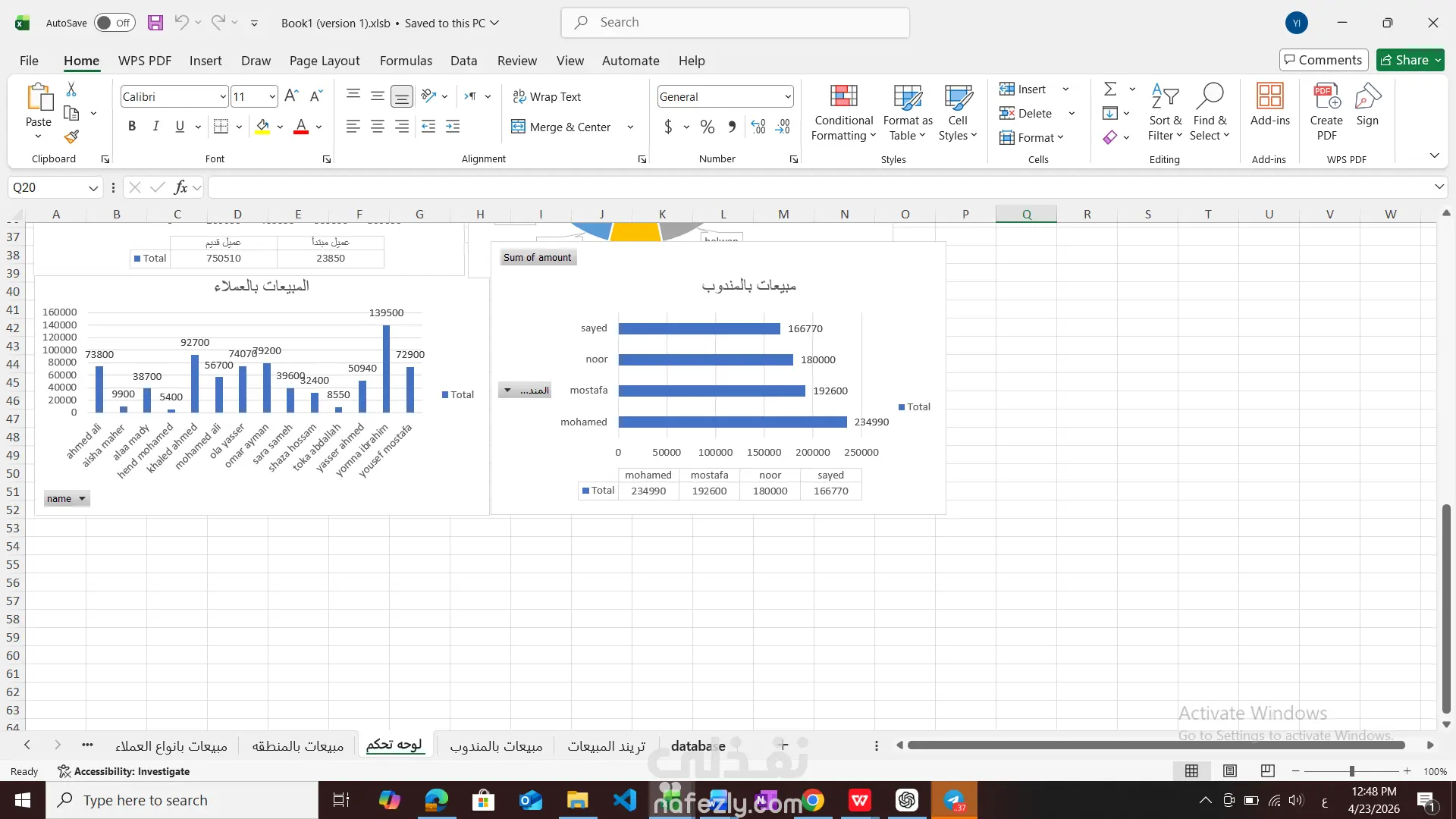Open the font name Calibri dropdown
This screenshot has height=819, width=1456.
pyautogui.click(x=223, y=96)
